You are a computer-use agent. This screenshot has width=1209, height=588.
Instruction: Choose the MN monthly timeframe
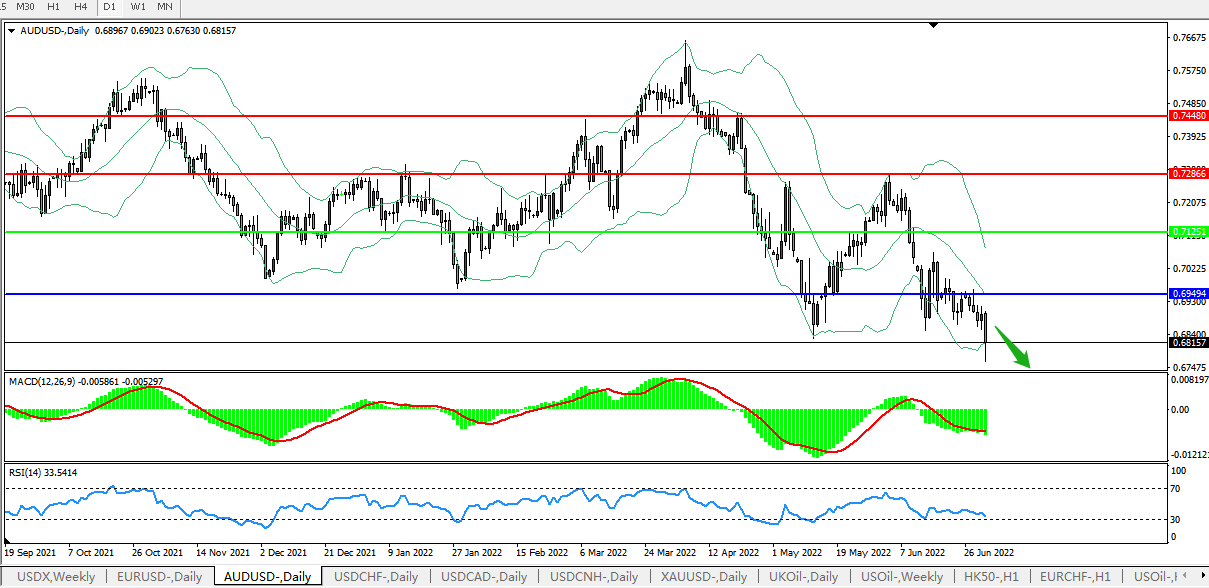pos(165,7)
